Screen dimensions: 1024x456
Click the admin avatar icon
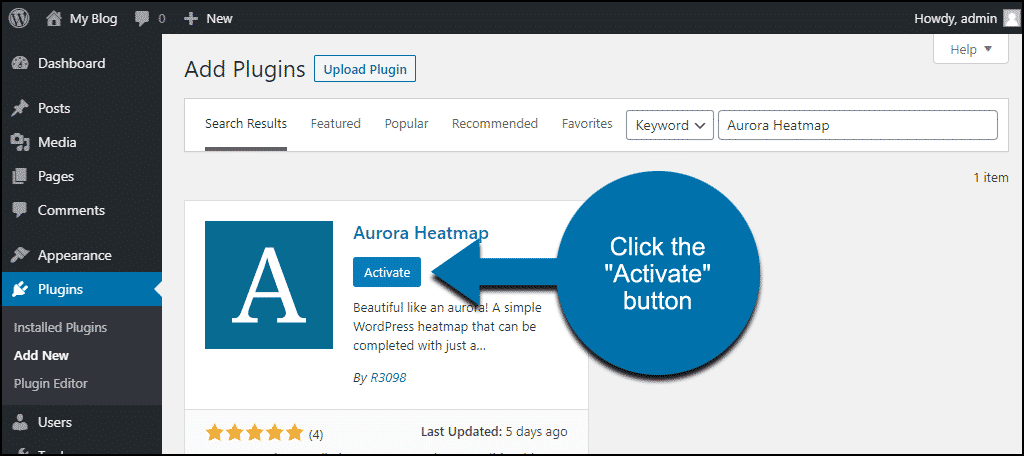(1010, 18)
